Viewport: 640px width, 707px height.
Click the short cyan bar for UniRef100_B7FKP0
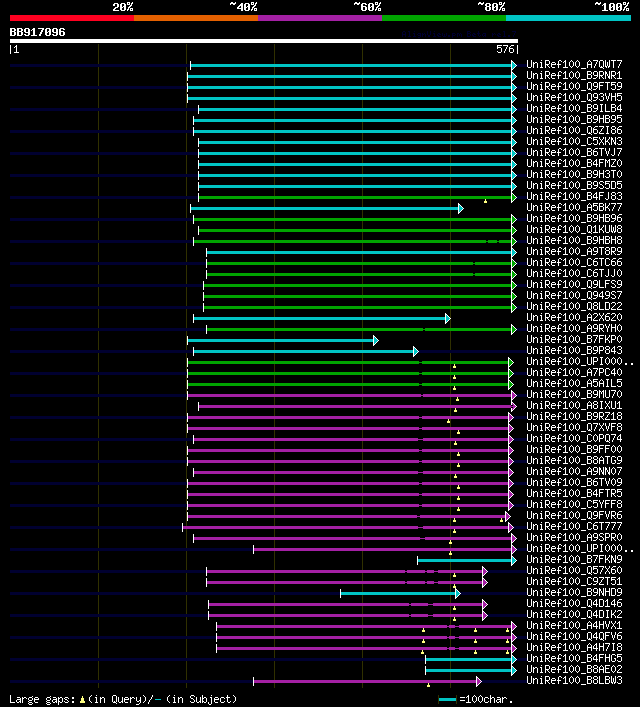click(283, 340)
